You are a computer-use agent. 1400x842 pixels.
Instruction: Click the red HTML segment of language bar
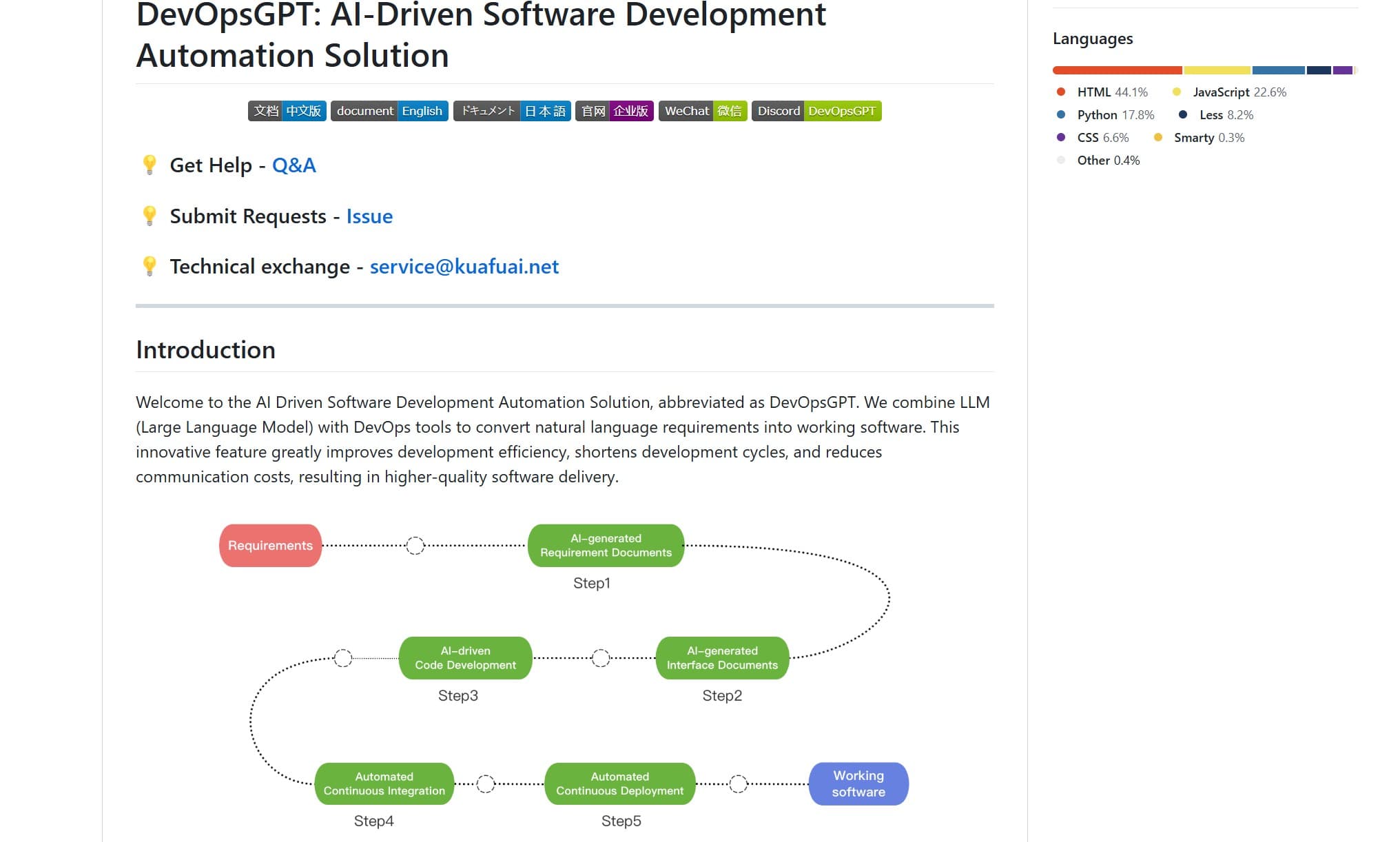click(x=1118, y=70)
